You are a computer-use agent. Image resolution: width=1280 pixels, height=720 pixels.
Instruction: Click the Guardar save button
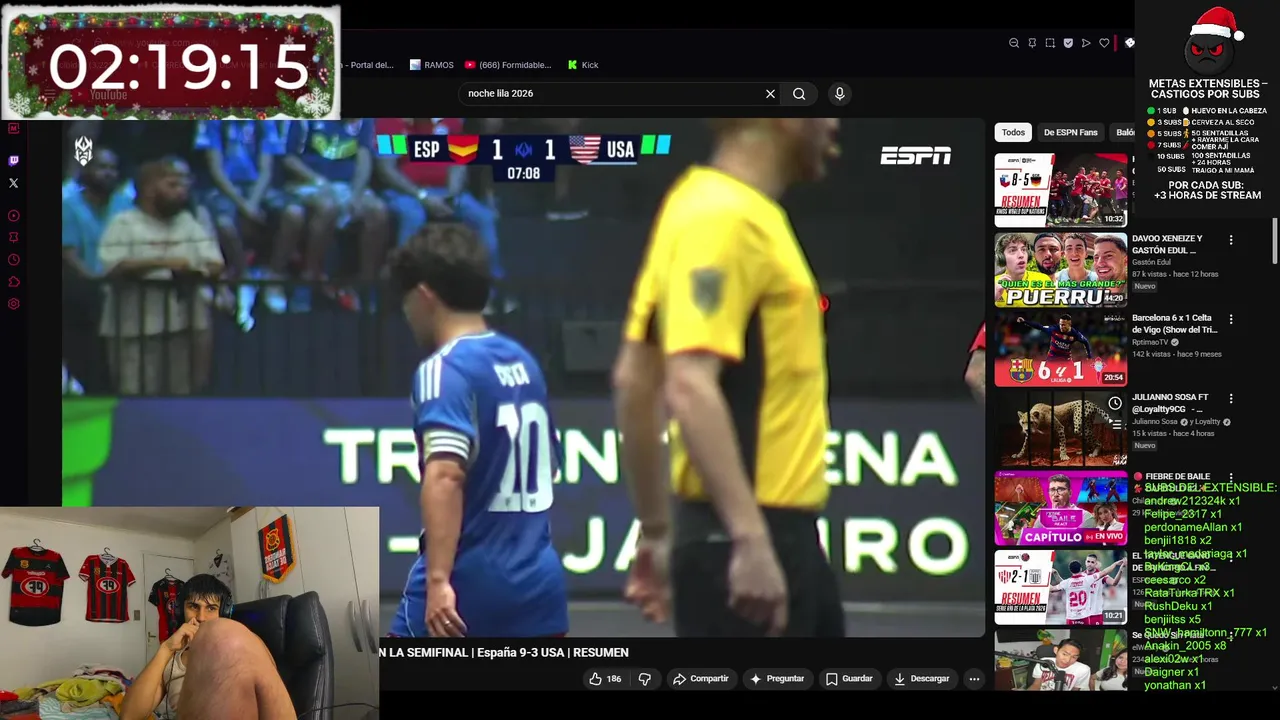click(x=849, y=679)
